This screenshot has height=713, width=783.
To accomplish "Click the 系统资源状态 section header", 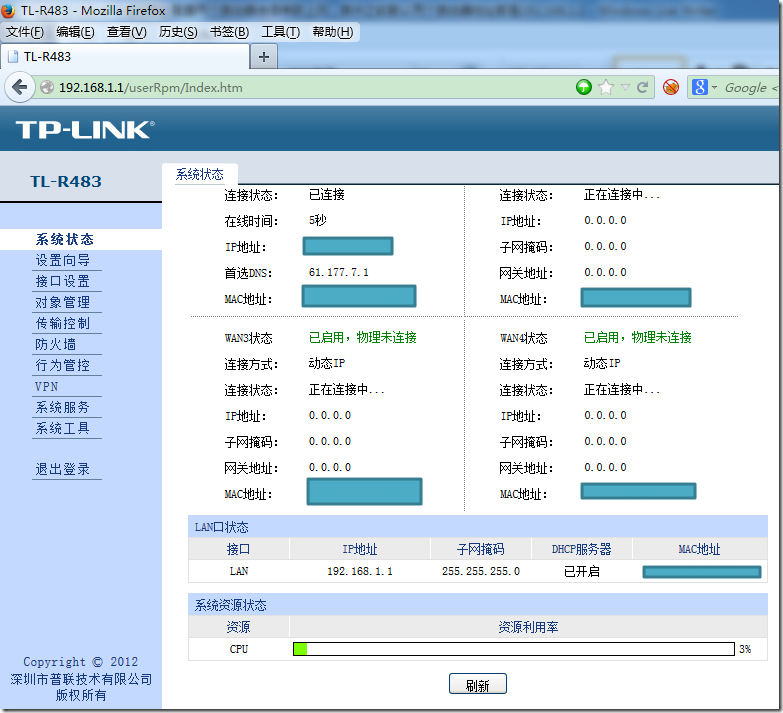I will (x=230, y=606).
